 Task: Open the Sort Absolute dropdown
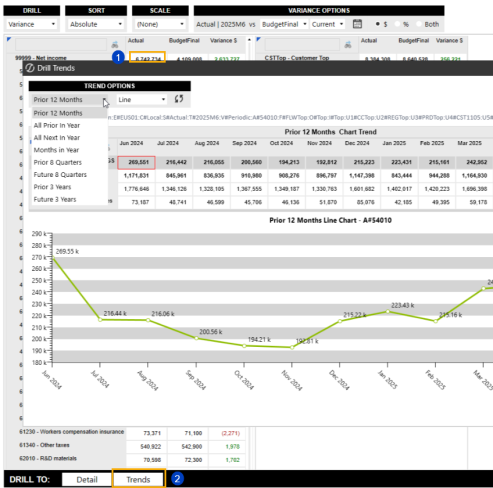96,24
